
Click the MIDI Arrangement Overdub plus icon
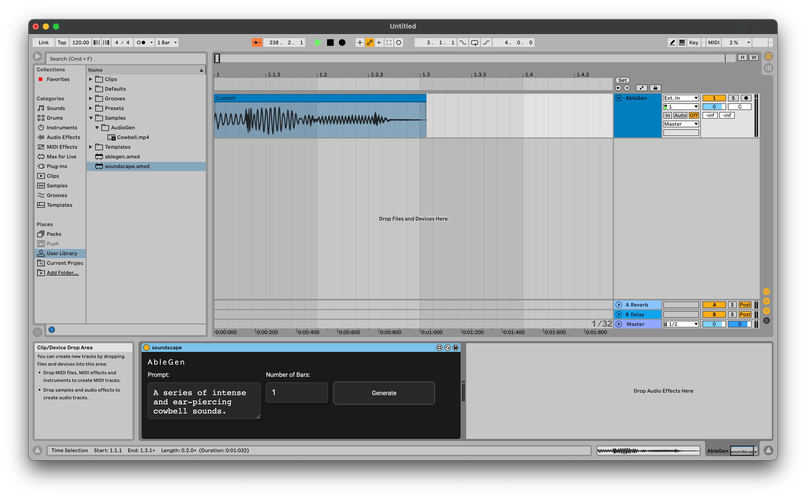point(359,43)
